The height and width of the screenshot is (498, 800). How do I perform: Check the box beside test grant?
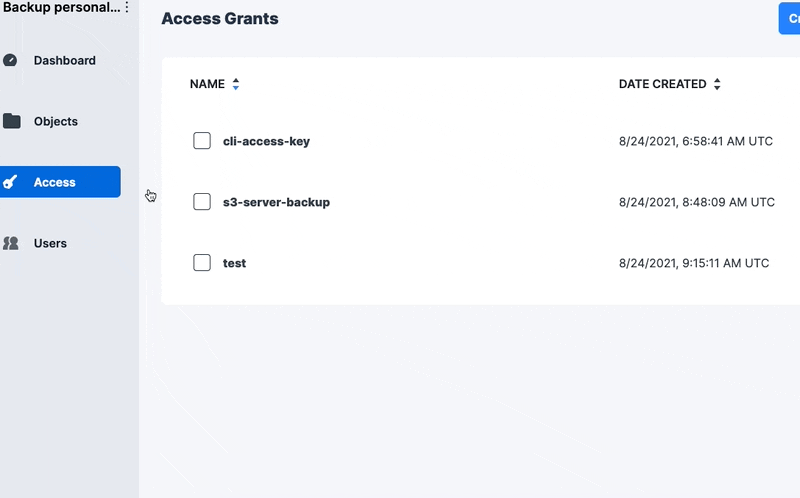[x=202, y=263]
